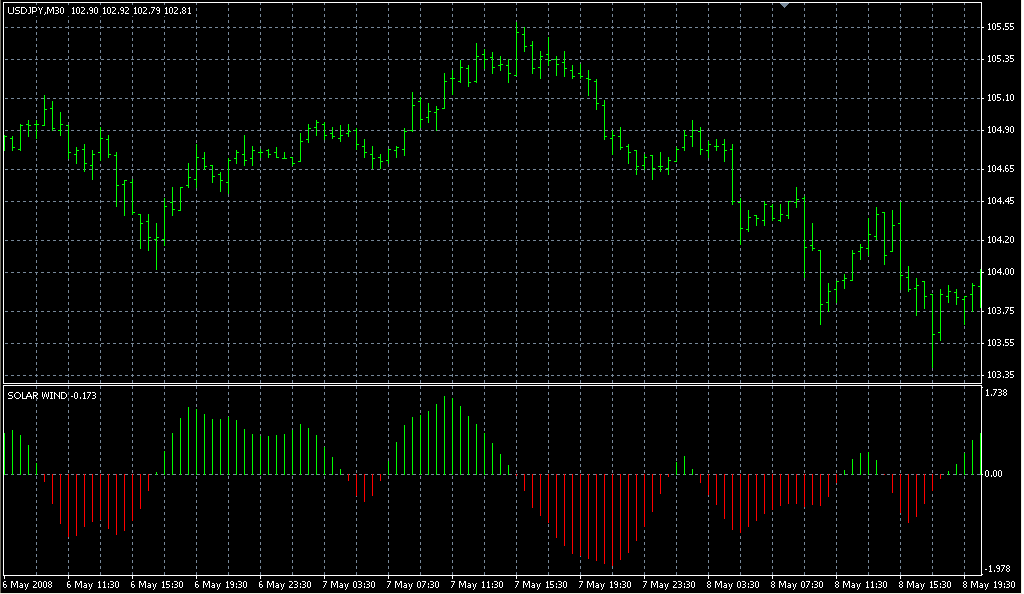This screenshot has height=594, width=1024.
Task: Click the chart shift triangle marker
Action: coord(785,5)
